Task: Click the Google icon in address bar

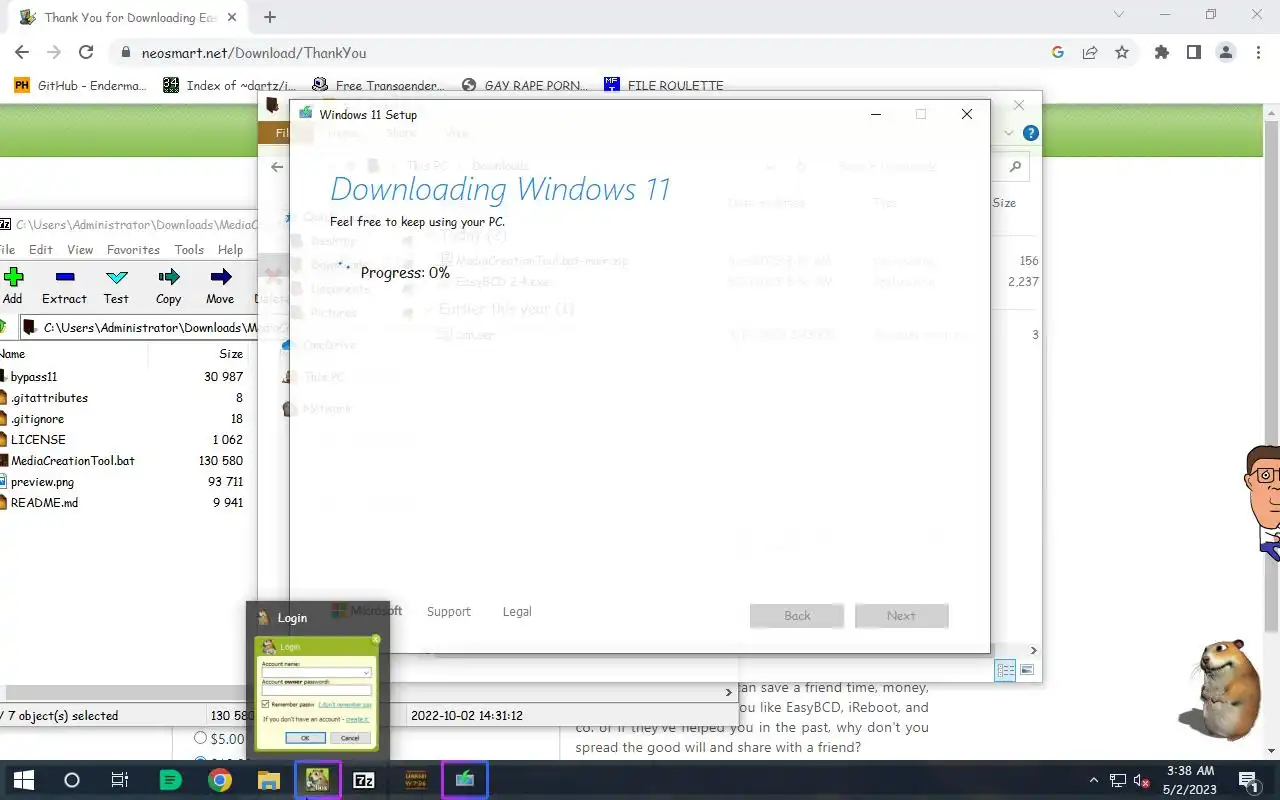Action: tap(1058, 53)
